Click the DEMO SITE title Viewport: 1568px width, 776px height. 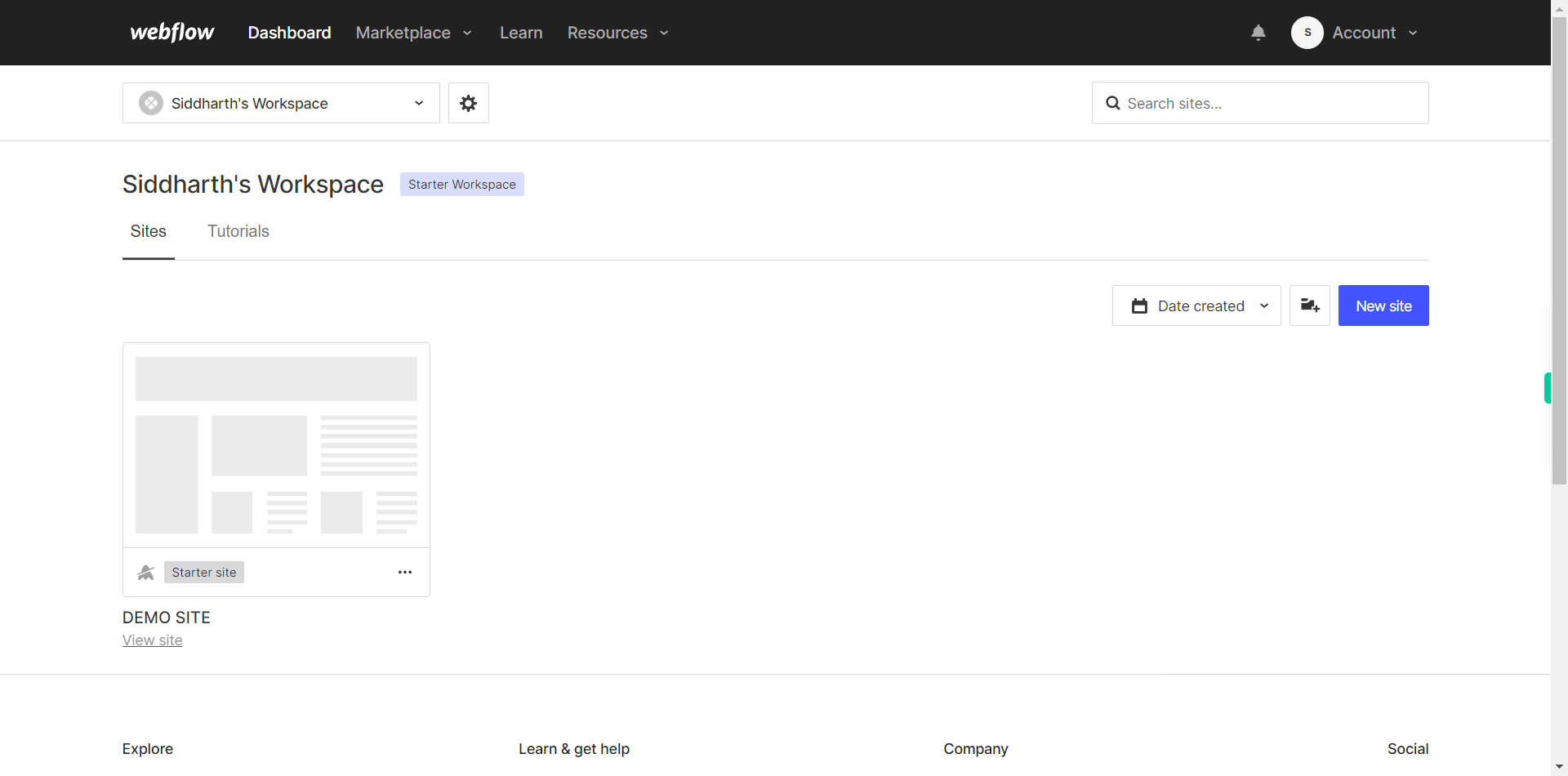(167, 618)
